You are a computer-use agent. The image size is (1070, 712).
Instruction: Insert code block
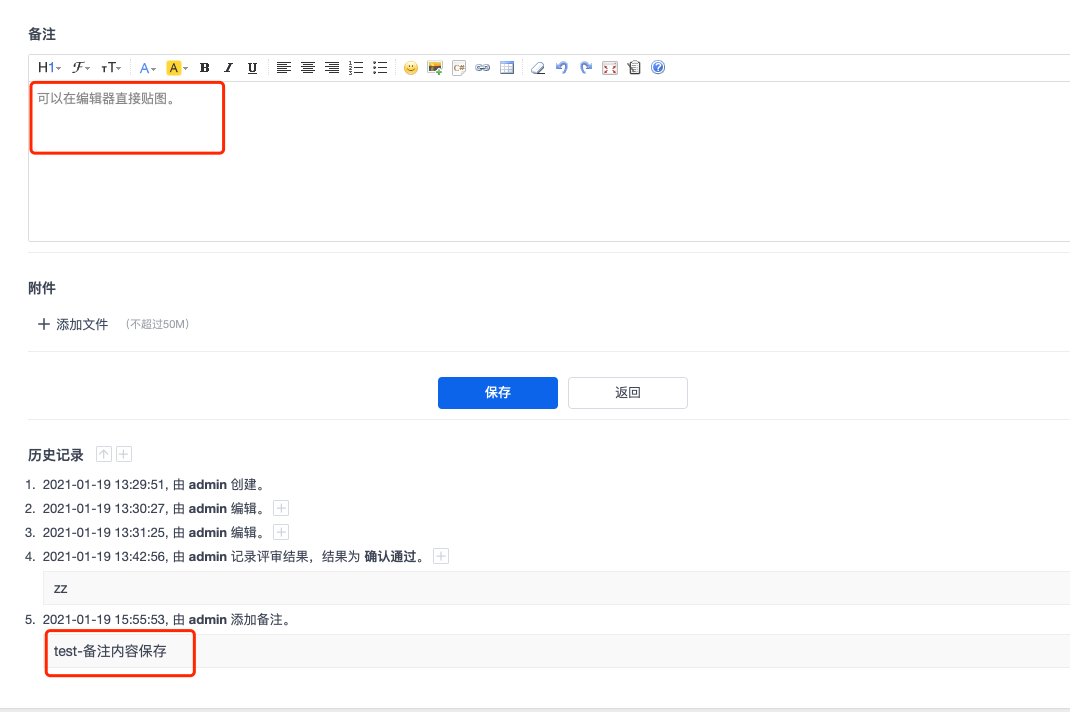tap(459, 68)
